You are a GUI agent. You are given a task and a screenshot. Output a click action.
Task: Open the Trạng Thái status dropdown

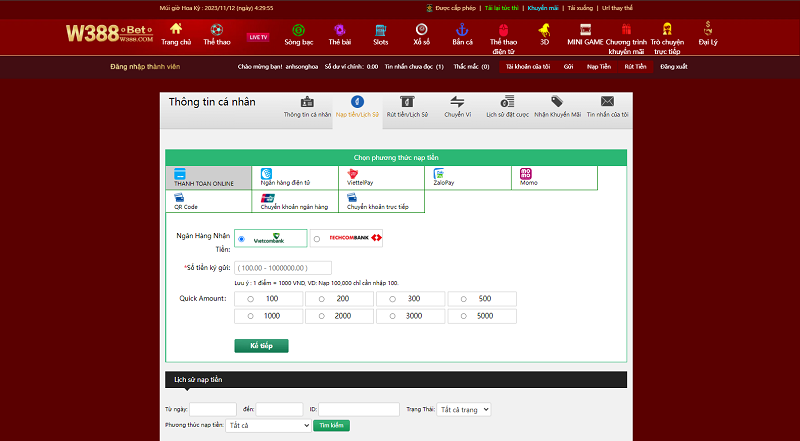click(x=463, y=409)
